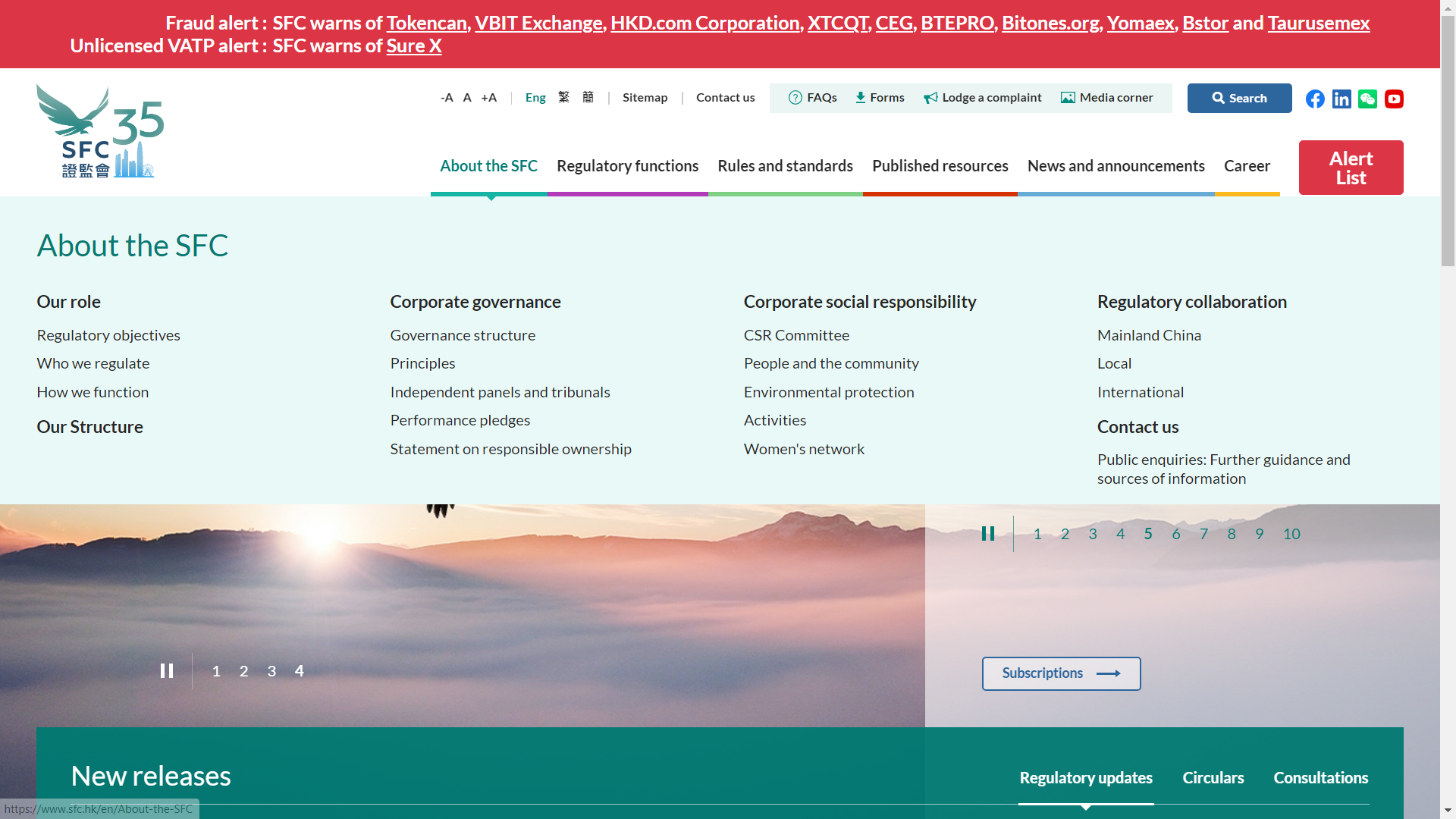Go to main banner slide 4
Screen dimensions: 1456x819
tap(300, 671)
